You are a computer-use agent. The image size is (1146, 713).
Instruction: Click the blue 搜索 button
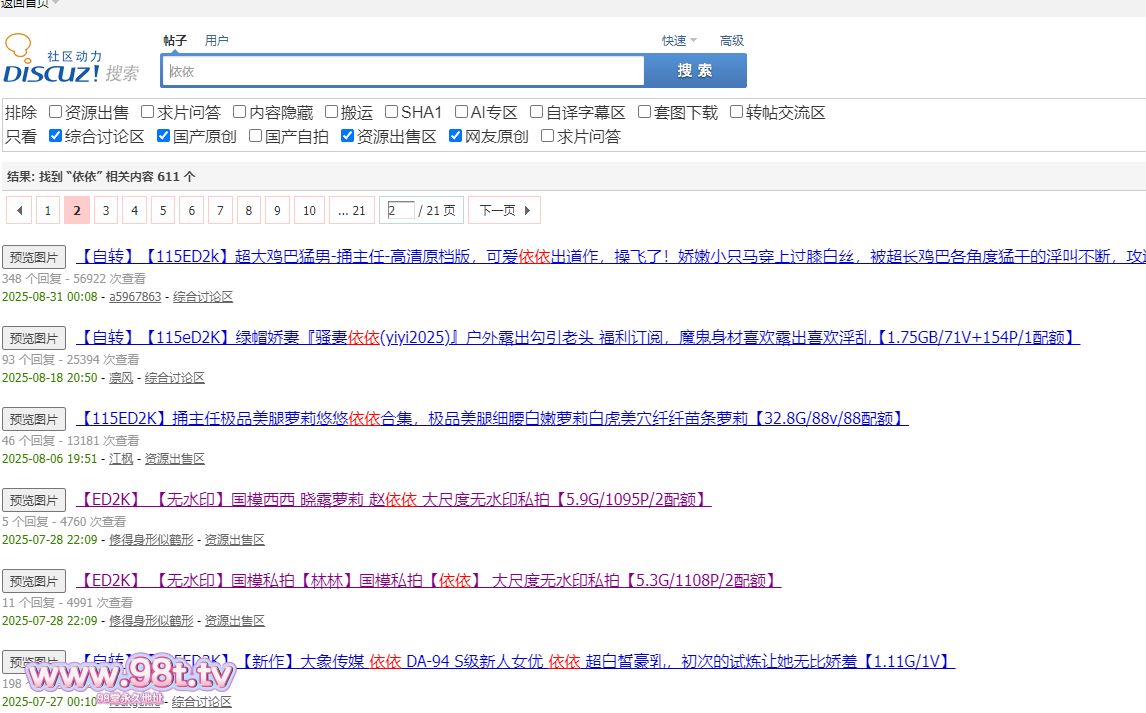(x=695, y=71)
